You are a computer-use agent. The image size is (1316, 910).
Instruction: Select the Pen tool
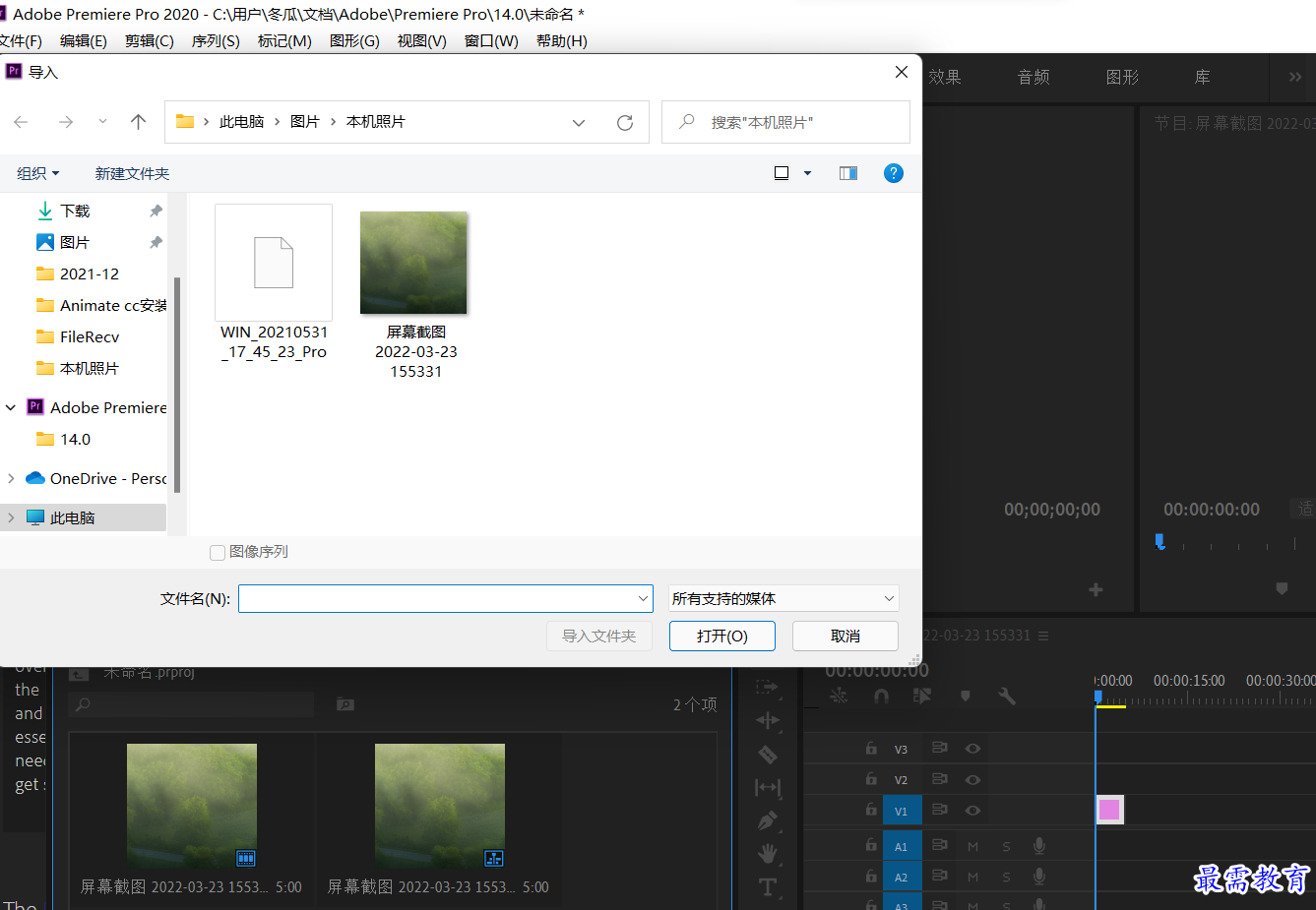point(768,820)
